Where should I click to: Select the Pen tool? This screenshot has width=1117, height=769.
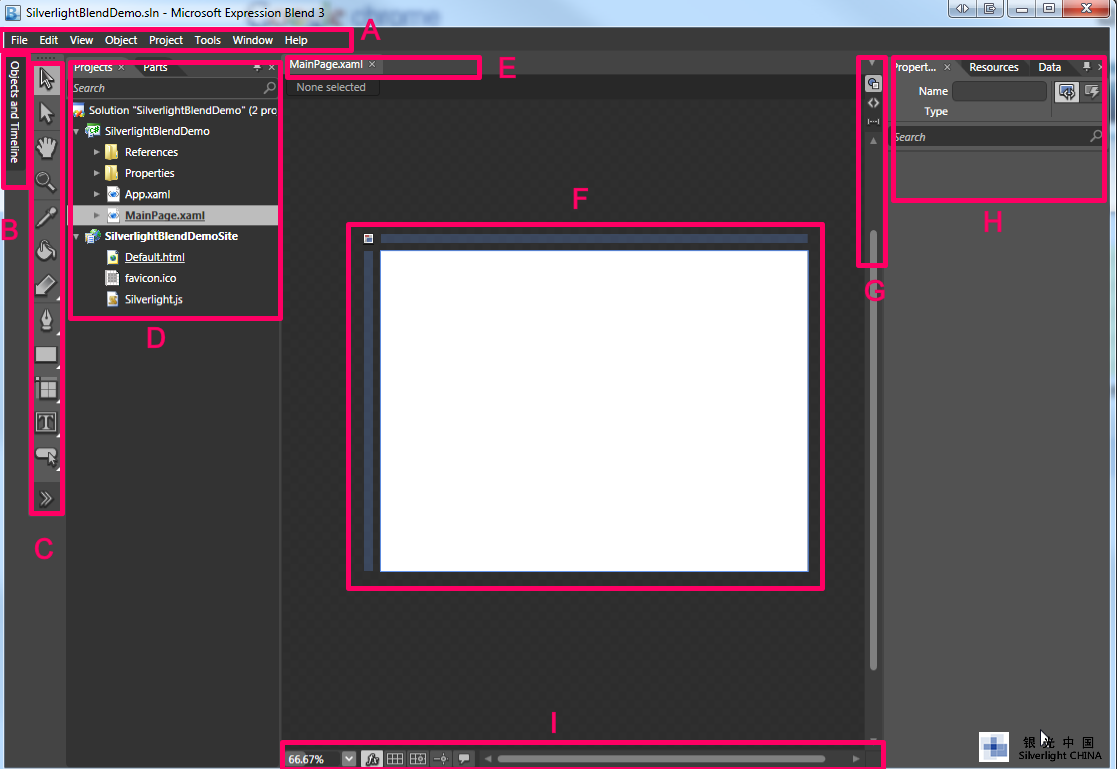(46, 319)
